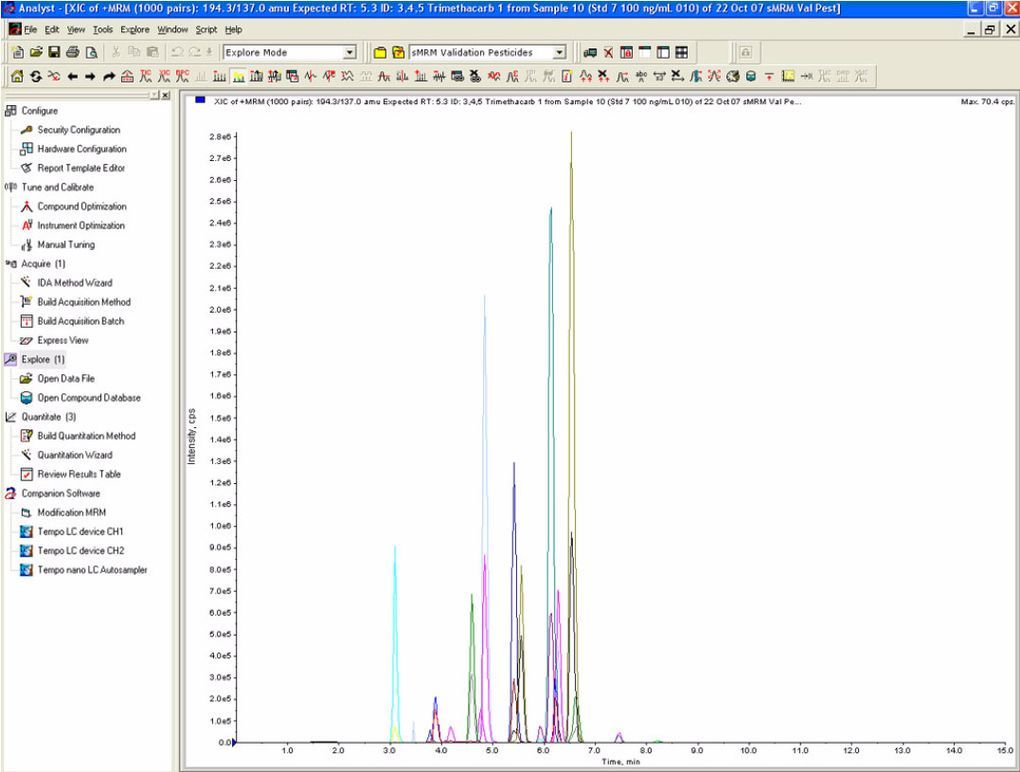Click the truck icon in the top toolbar
The width and height of the screenshot is (1020, 772).
point(590,52)
